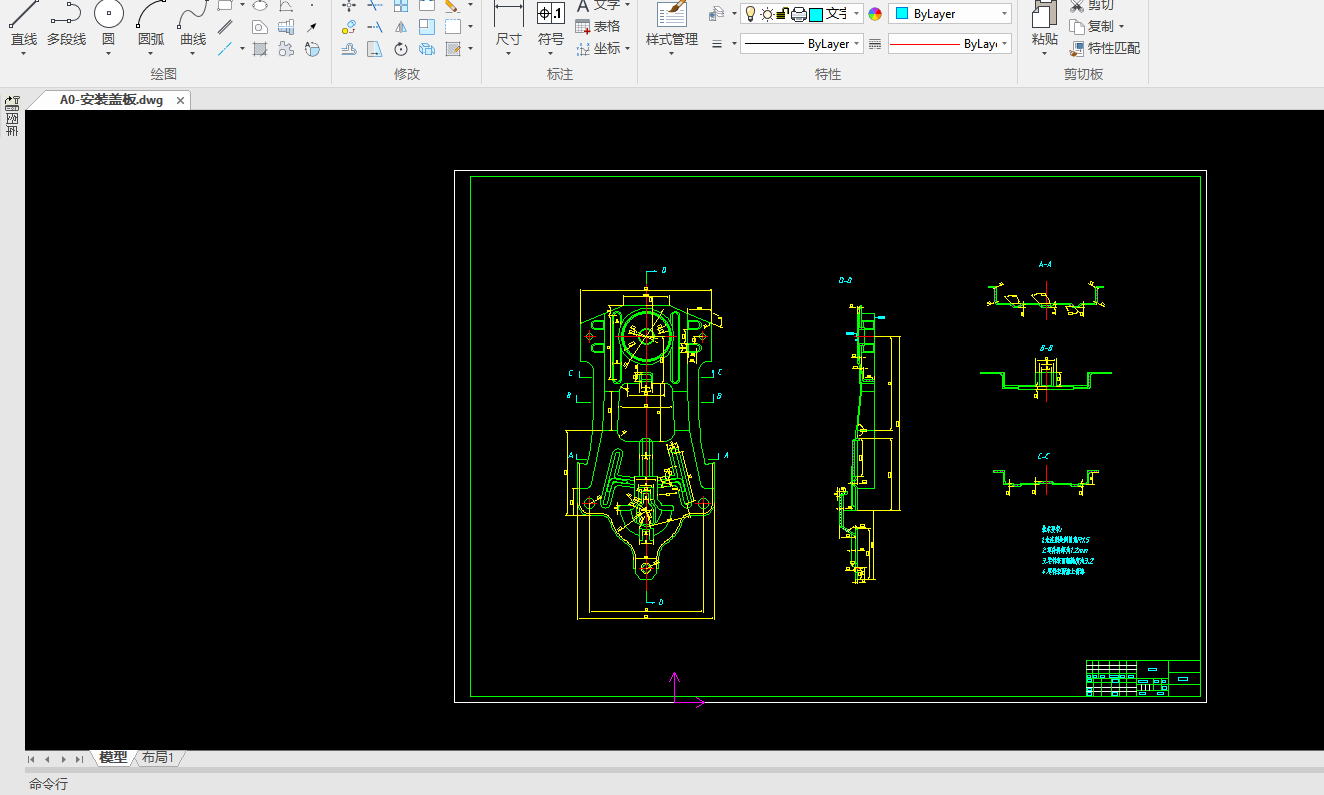Toggle layer lock padlock icon
The width and height of the screenshot is (1324, 795).
point(784,14)
